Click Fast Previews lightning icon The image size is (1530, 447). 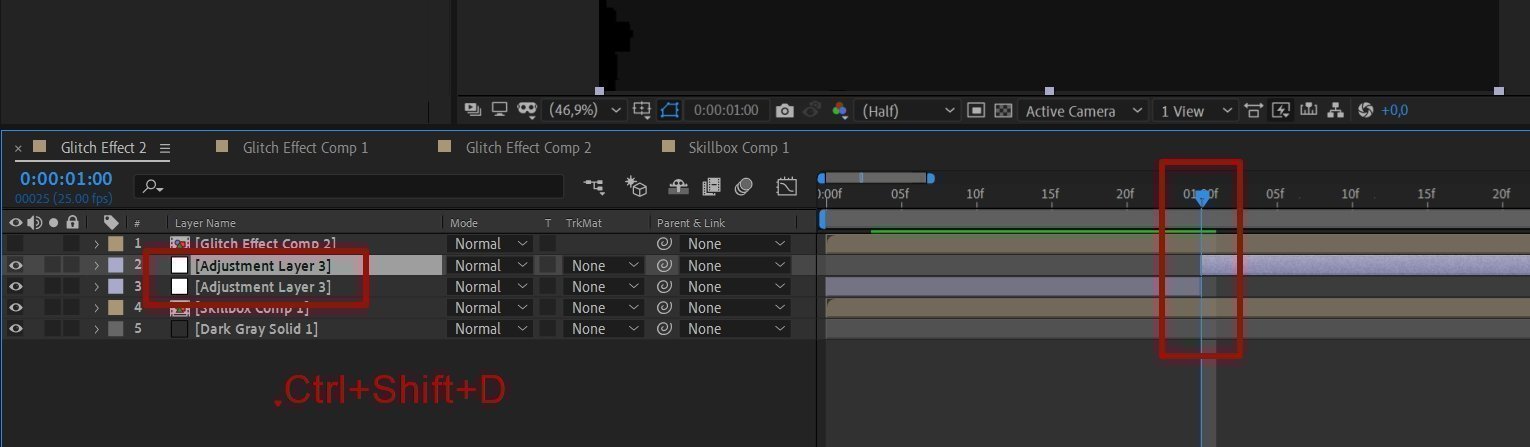coord(1281,110)
